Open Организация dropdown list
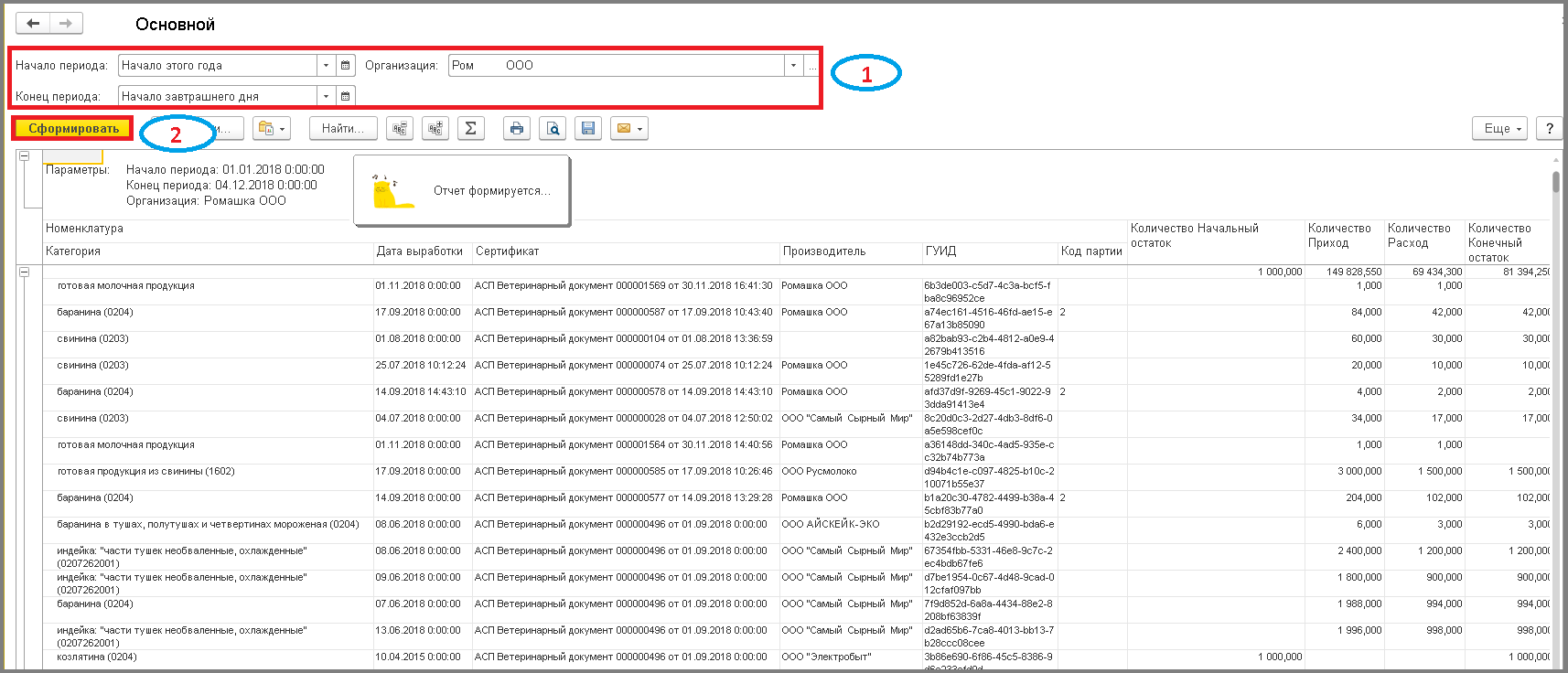 [793, 66]
